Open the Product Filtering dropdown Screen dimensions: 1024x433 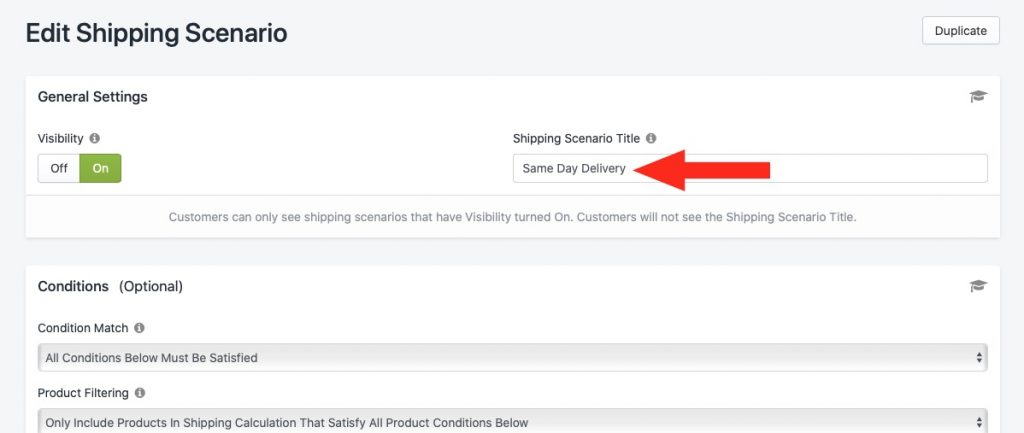pyautogui.click(x=513, y=421)
